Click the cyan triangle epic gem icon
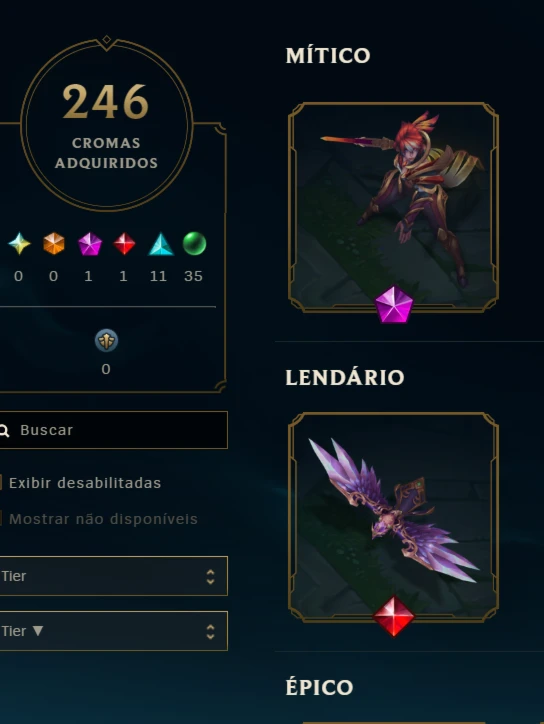The height and width of the screenshot is (724, 544). coord(160,244)
